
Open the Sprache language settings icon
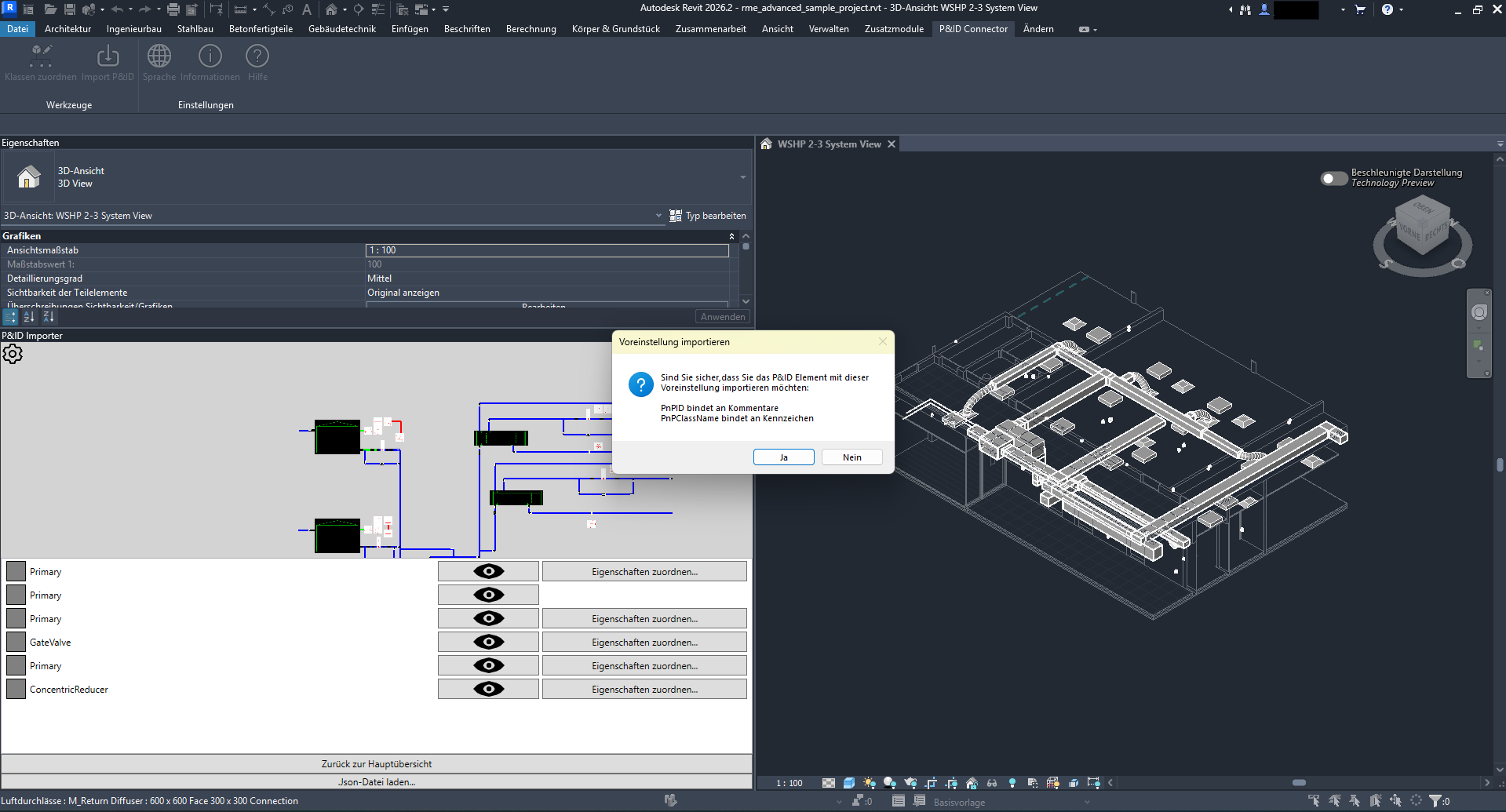coord(159,56)
